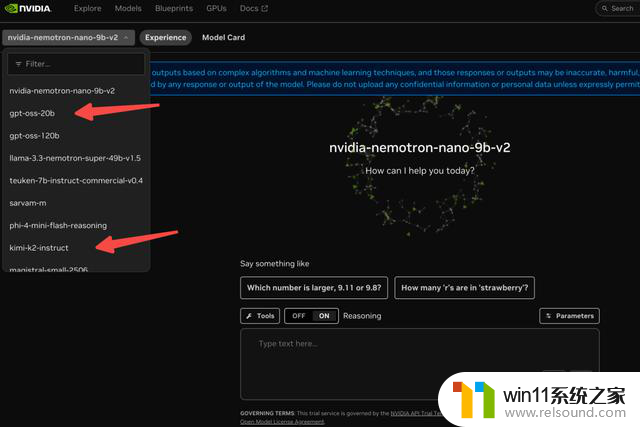Click the strawberry 'r's suggestion prompt
This screenshot has height=427, width=640.
tap(464, 288)
